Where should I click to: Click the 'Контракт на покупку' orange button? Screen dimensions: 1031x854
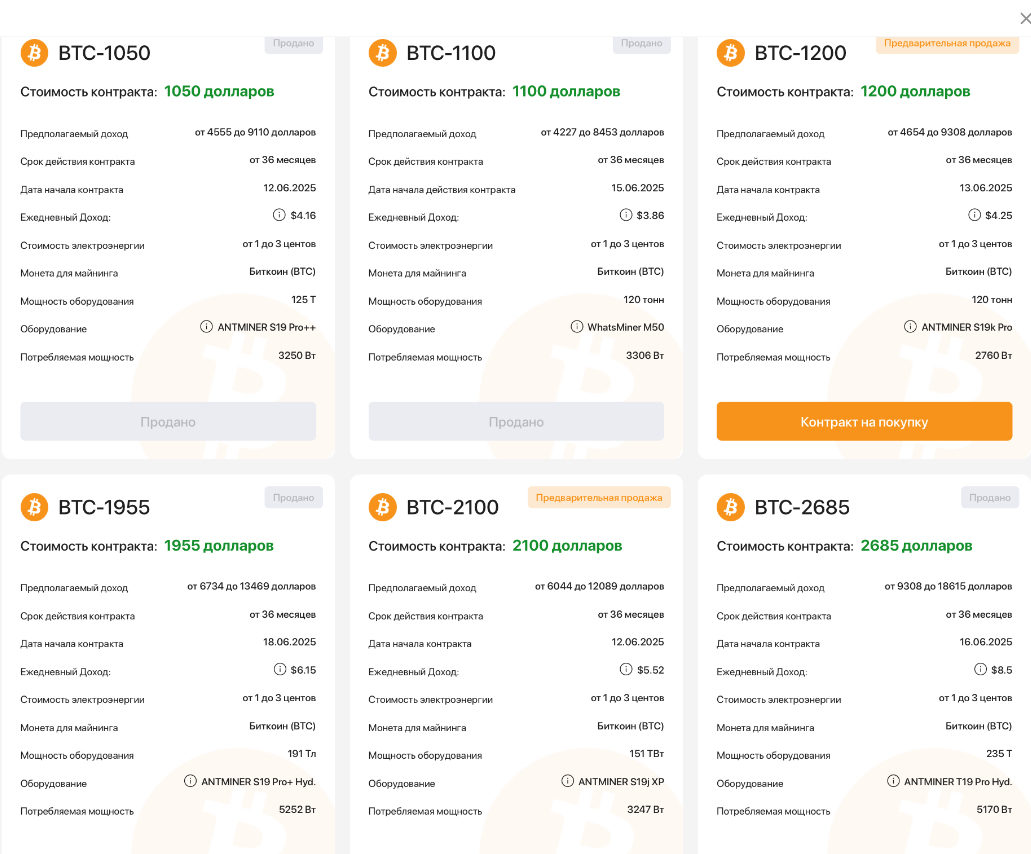[864, 421]
